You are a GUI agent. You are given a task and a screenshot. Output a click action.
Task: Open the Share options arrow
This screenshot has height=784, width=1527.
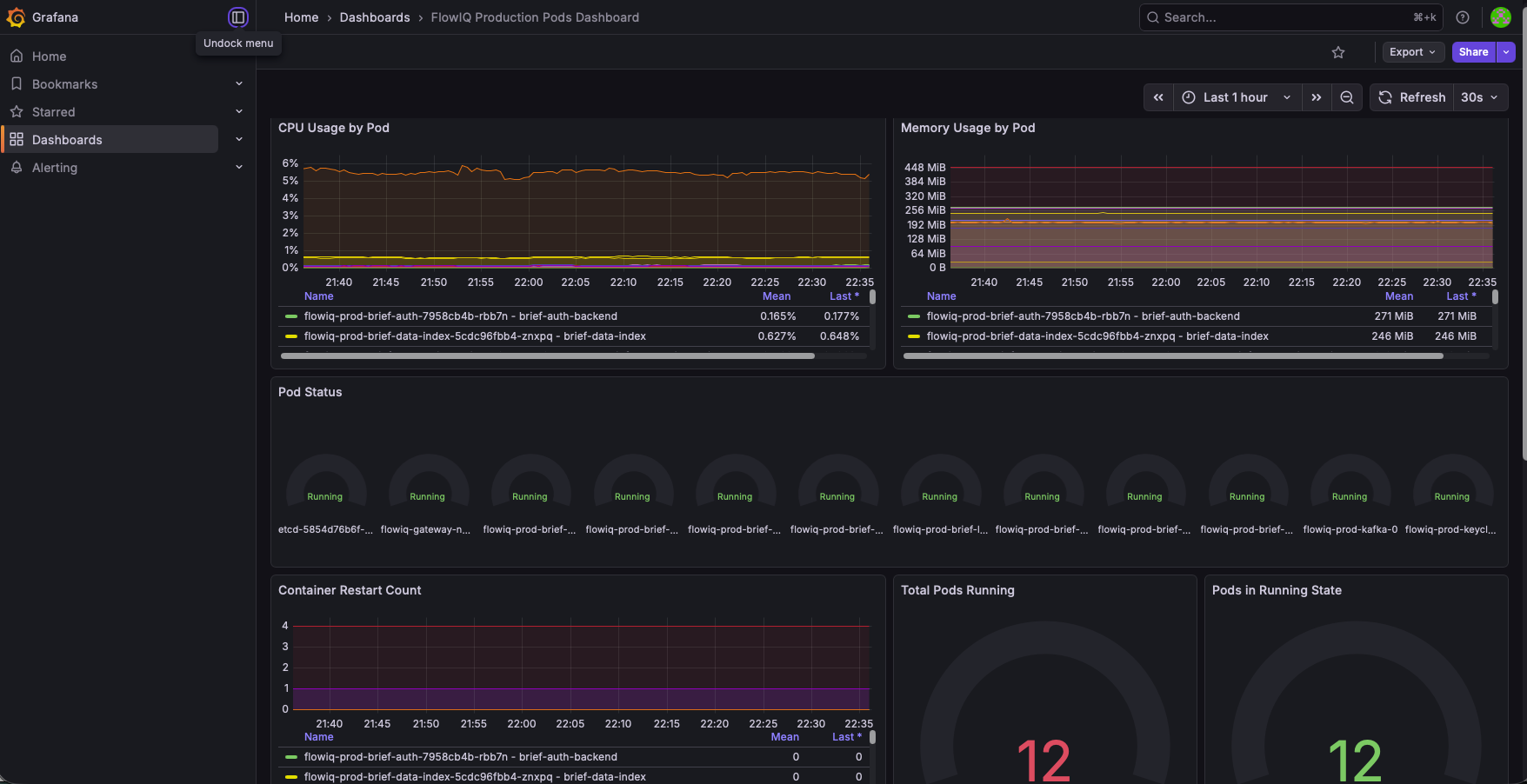1506,52
